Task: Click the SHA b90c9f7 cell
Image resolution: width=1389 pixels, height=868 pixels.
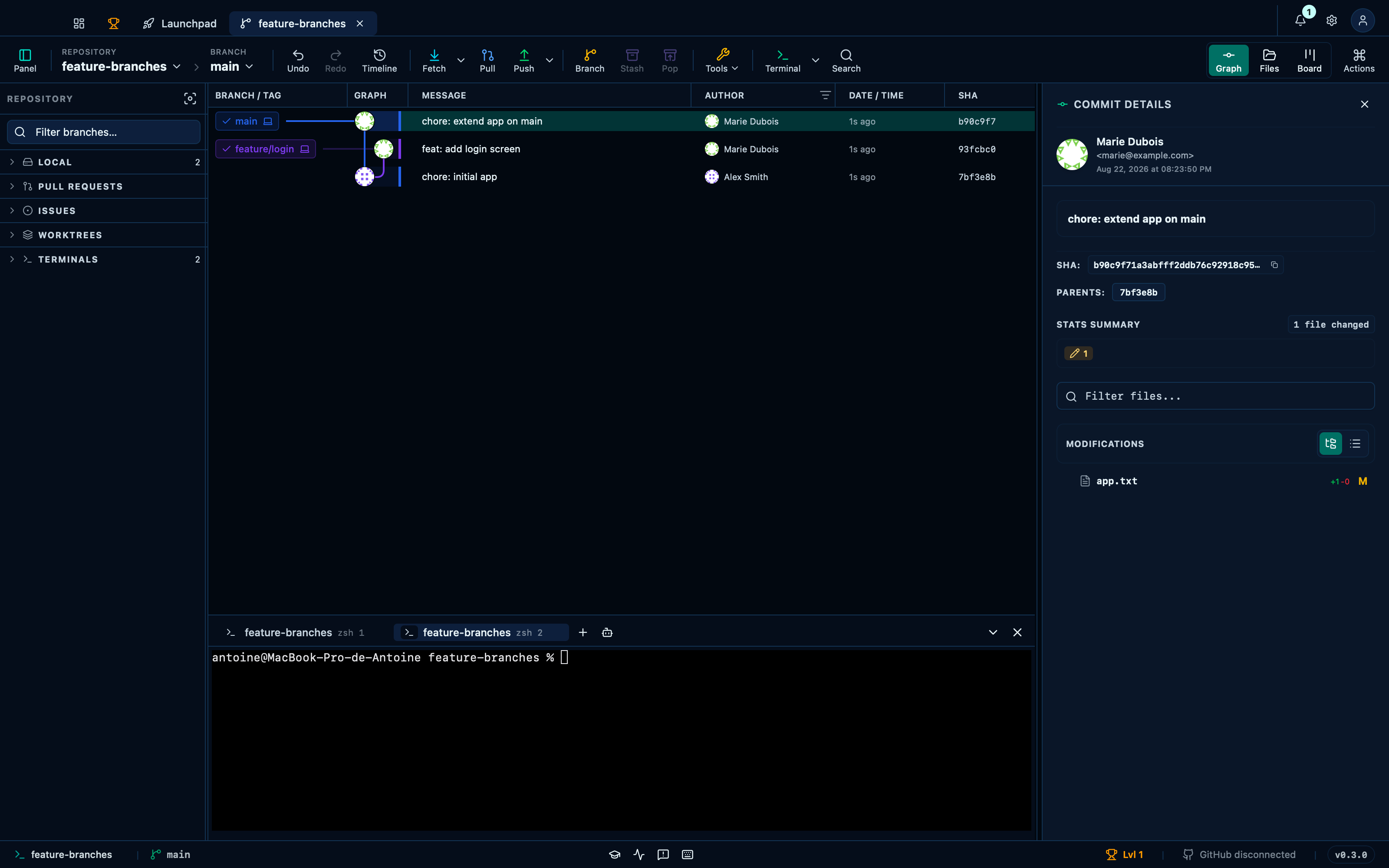Action: click(x=977, y=121)
